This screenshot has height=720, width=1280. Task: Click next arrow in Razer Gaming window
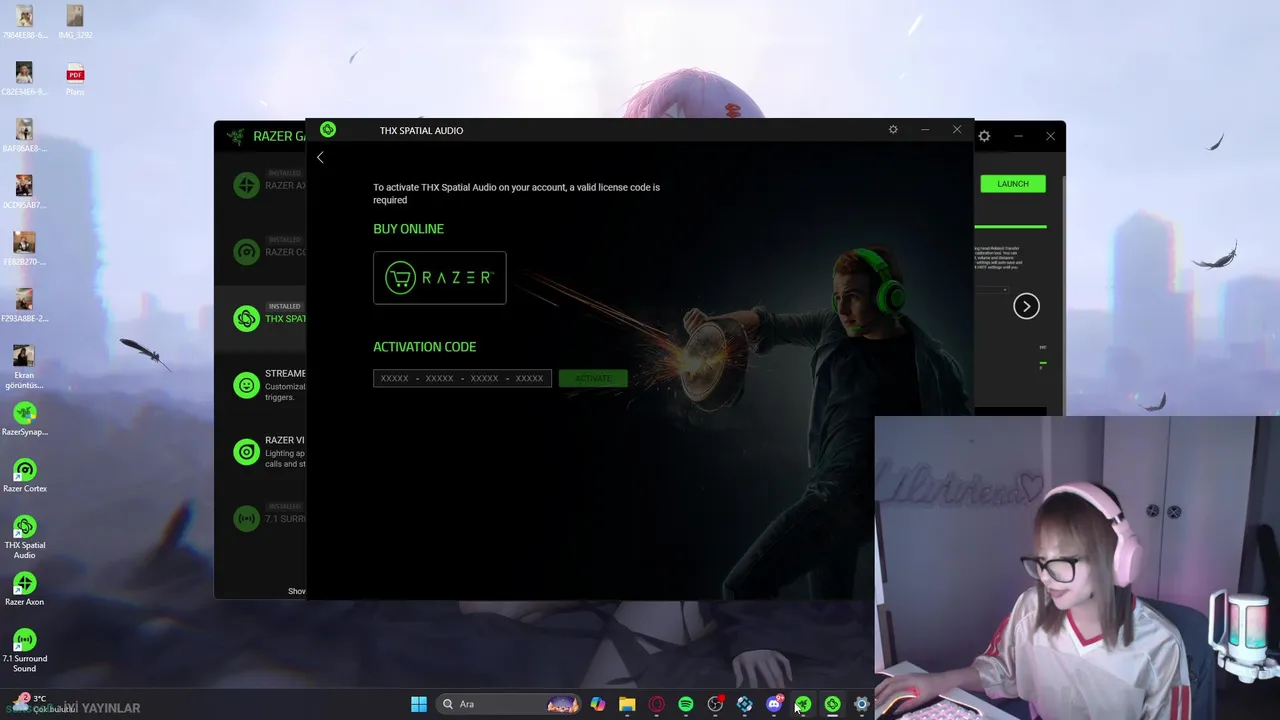[x=1026, y=306]
